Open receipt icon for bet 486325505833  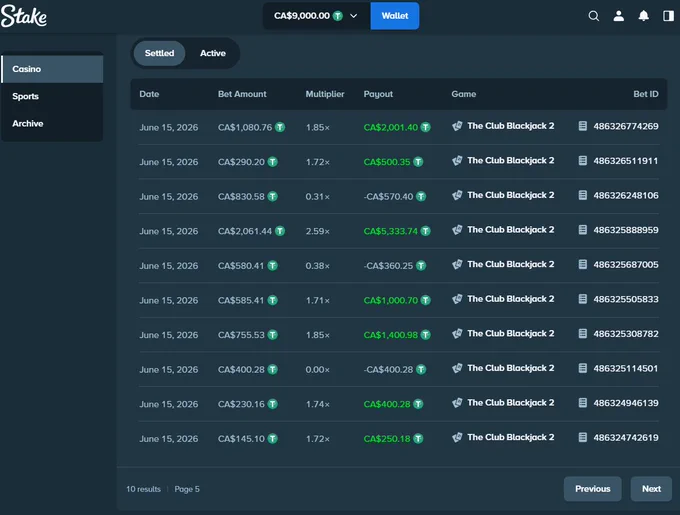click(583, 299)
